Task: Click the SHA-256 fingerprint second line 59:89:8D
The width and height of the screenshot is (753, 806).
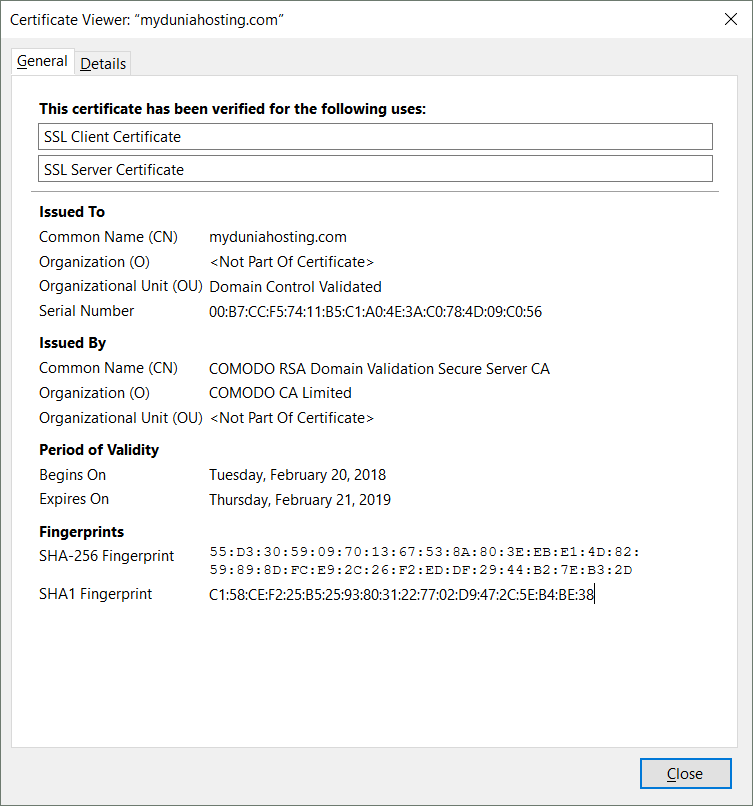Action: pyautogui.click(x=420, y=570)
